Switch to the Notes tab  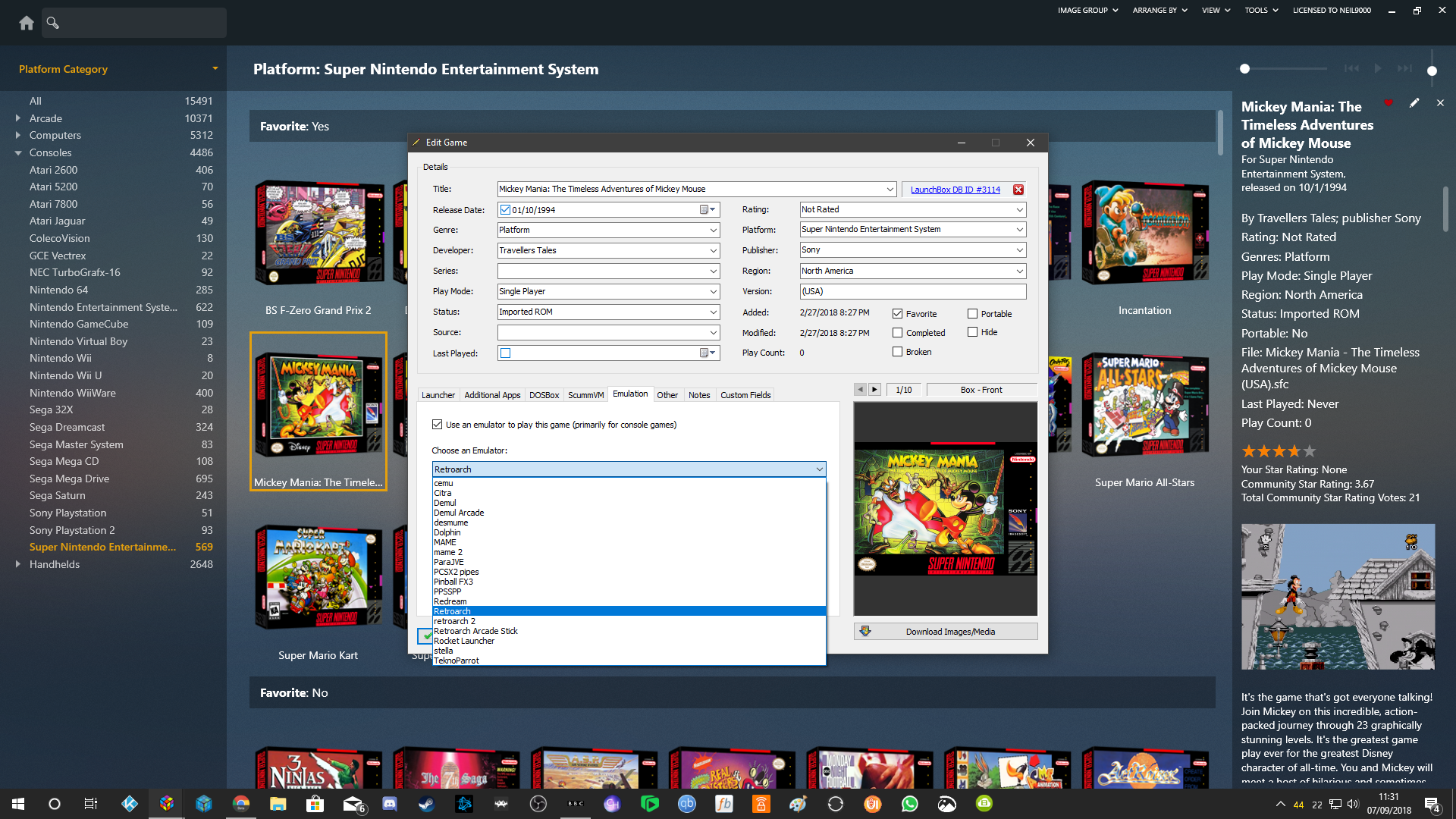click(x=699, y=395)
